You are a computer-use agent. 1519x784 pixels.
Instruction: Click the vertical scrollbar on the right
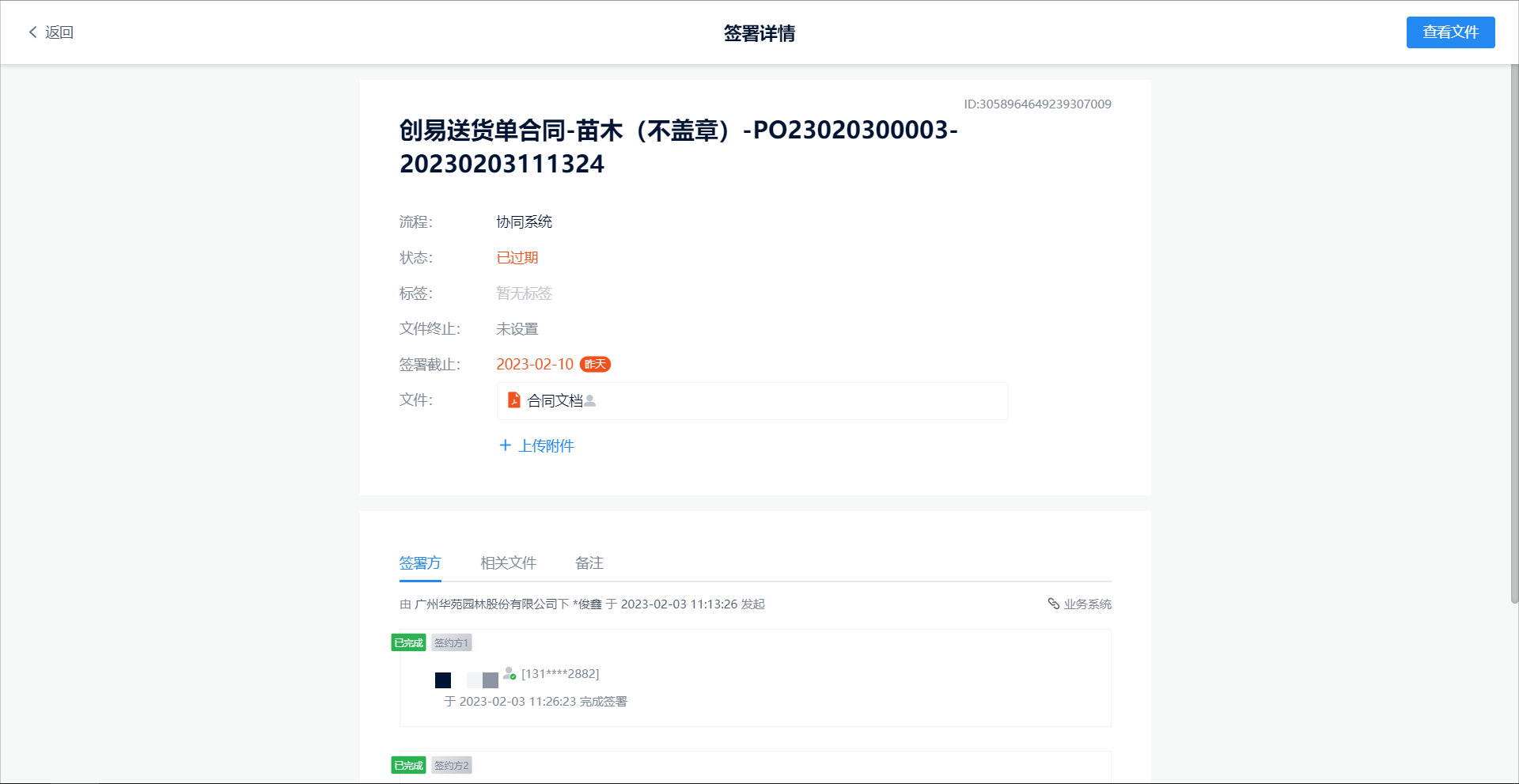(x=1514, y=332)
